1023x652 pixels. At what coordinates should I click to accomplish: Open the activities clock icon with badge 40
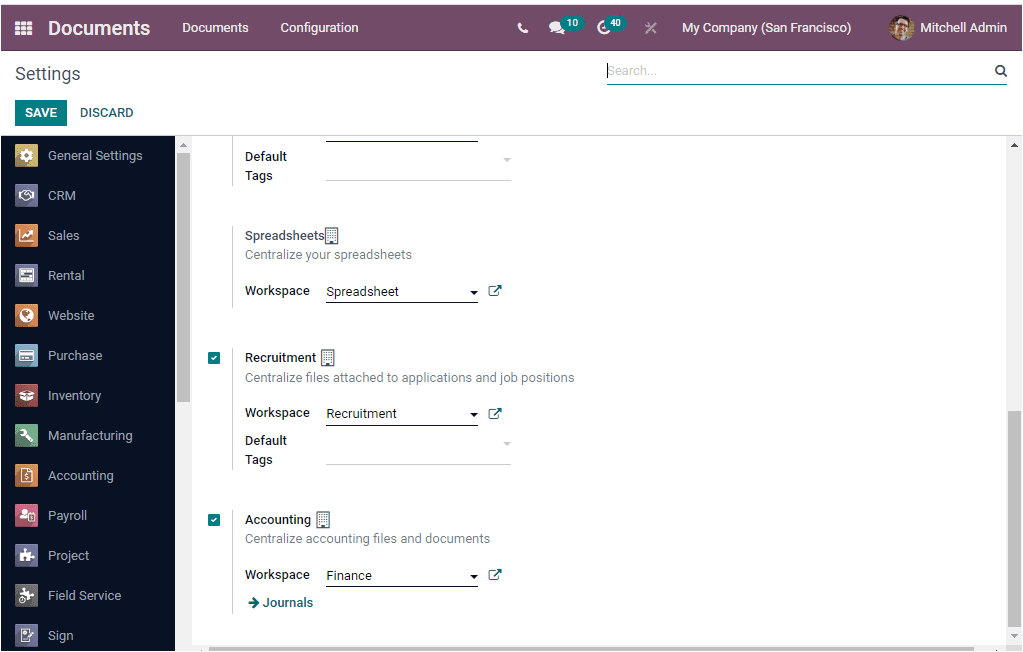pos(605,27)
